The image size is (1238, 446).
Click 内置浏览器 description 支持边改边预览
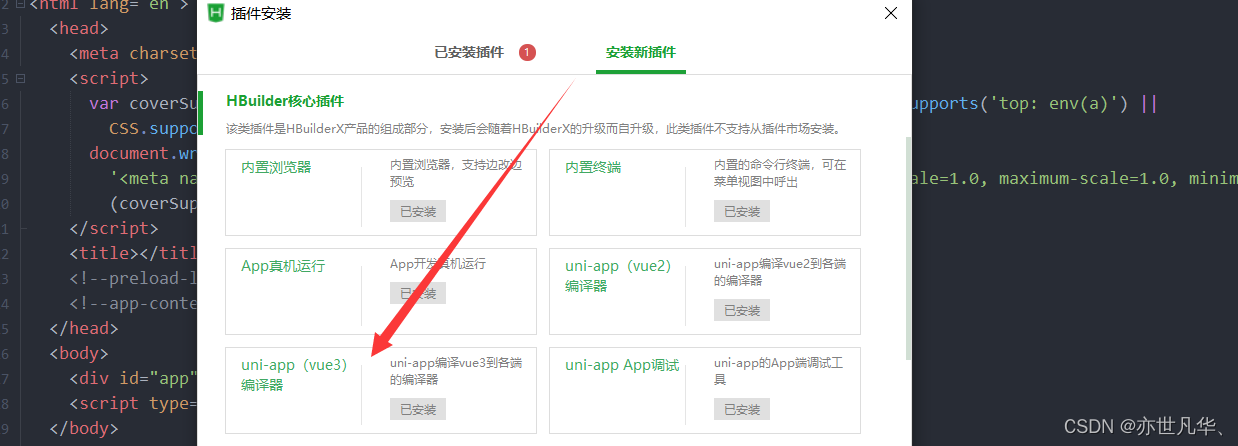[x=456, y=173]
